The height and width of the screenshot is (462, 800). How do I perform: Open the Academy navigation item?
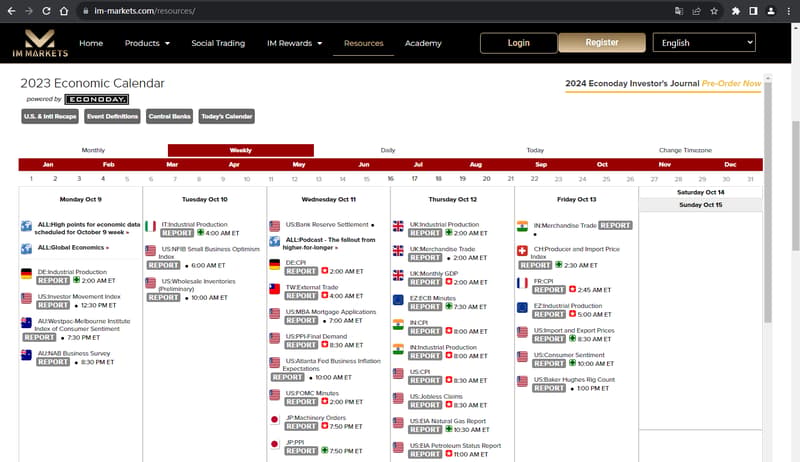click(x=423, y=43)
